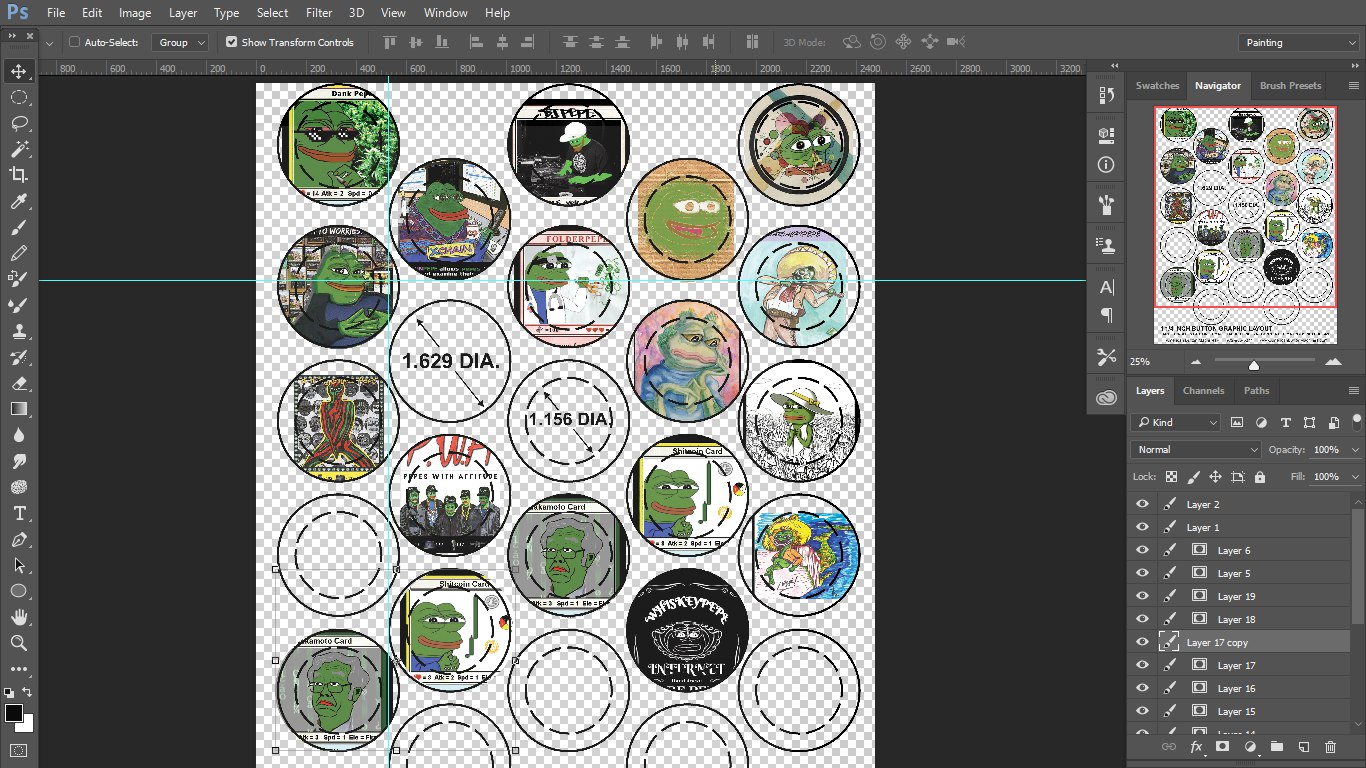Add a layer style with fx icon
Screen dimensions: 1366x768
pyautogui.click(x=1196, y=747)
